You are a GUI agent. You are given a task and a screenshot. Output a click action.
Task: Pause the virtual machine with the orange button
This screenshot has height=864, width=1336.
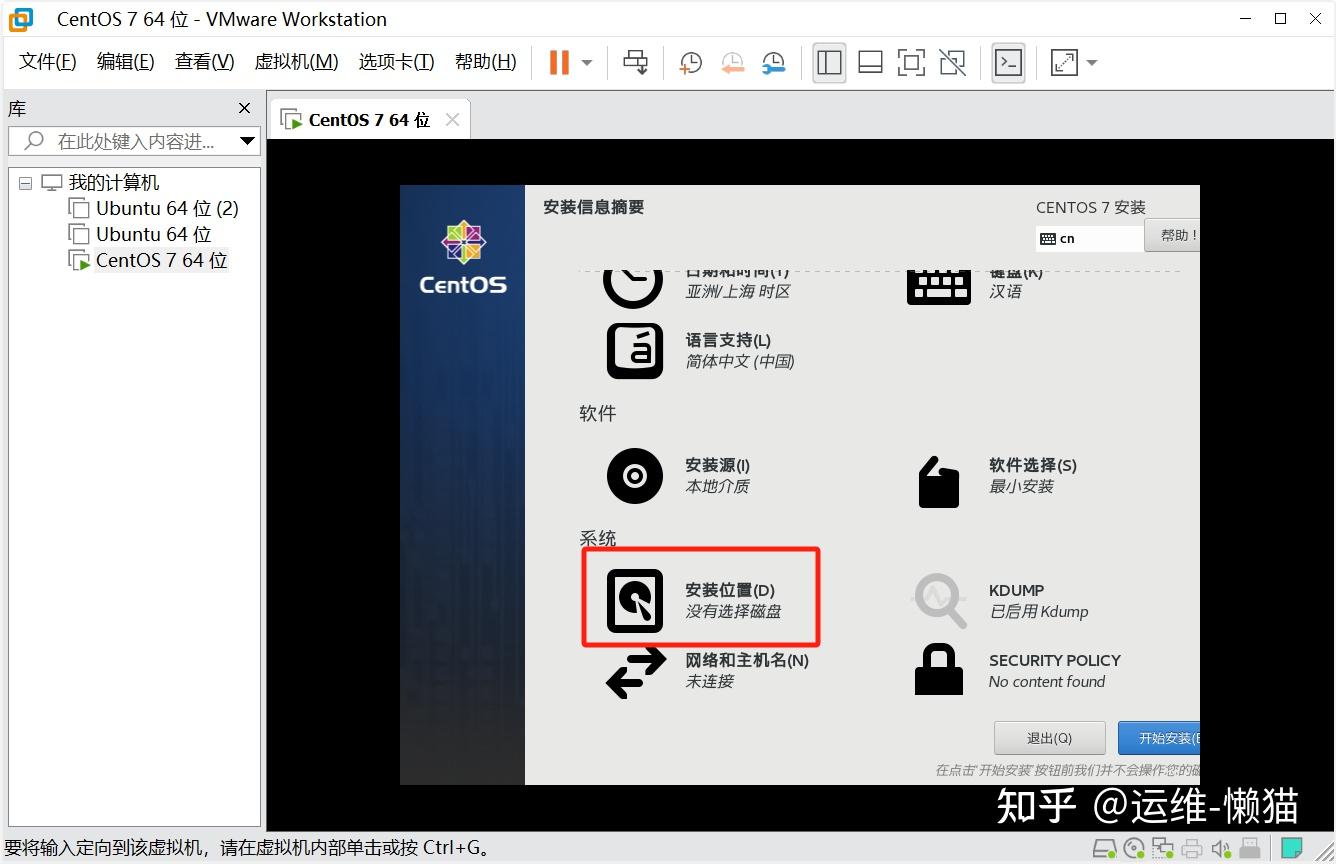pyautogui.click(x=559, y=62)
